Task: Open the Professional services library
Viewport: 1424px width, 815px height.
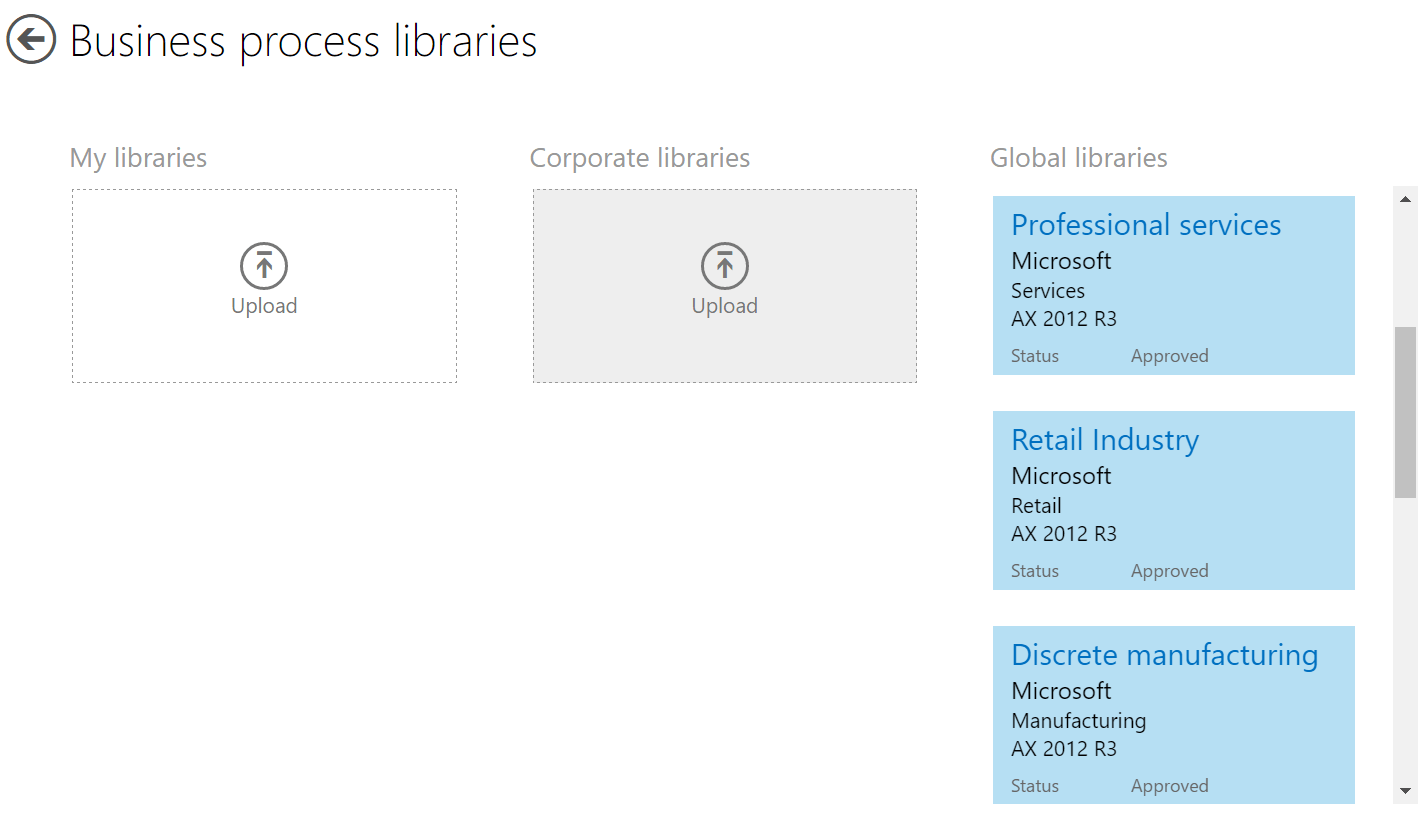Action: (x=1146, y=225)
